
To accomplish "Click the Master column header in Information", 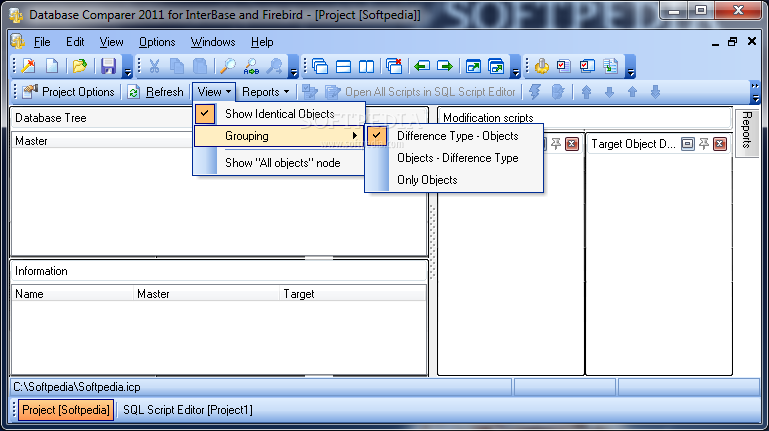I will 206,294.
